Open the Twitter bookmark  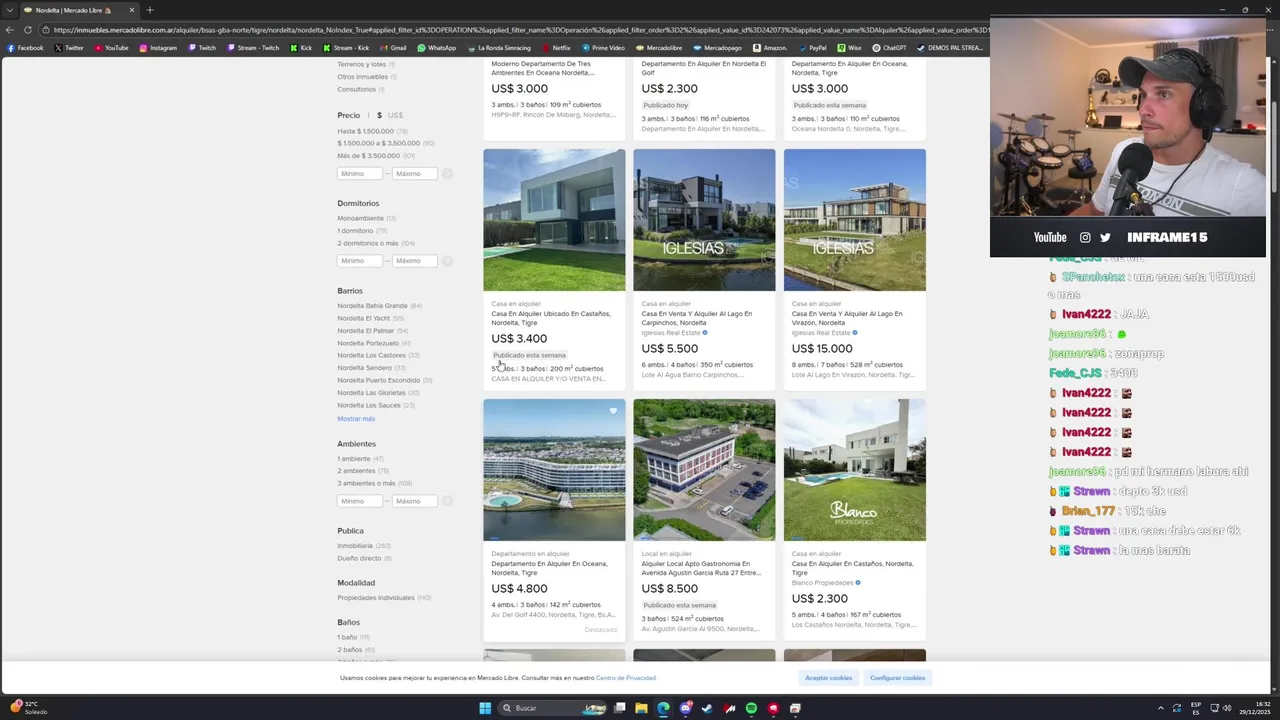(69, 48)
